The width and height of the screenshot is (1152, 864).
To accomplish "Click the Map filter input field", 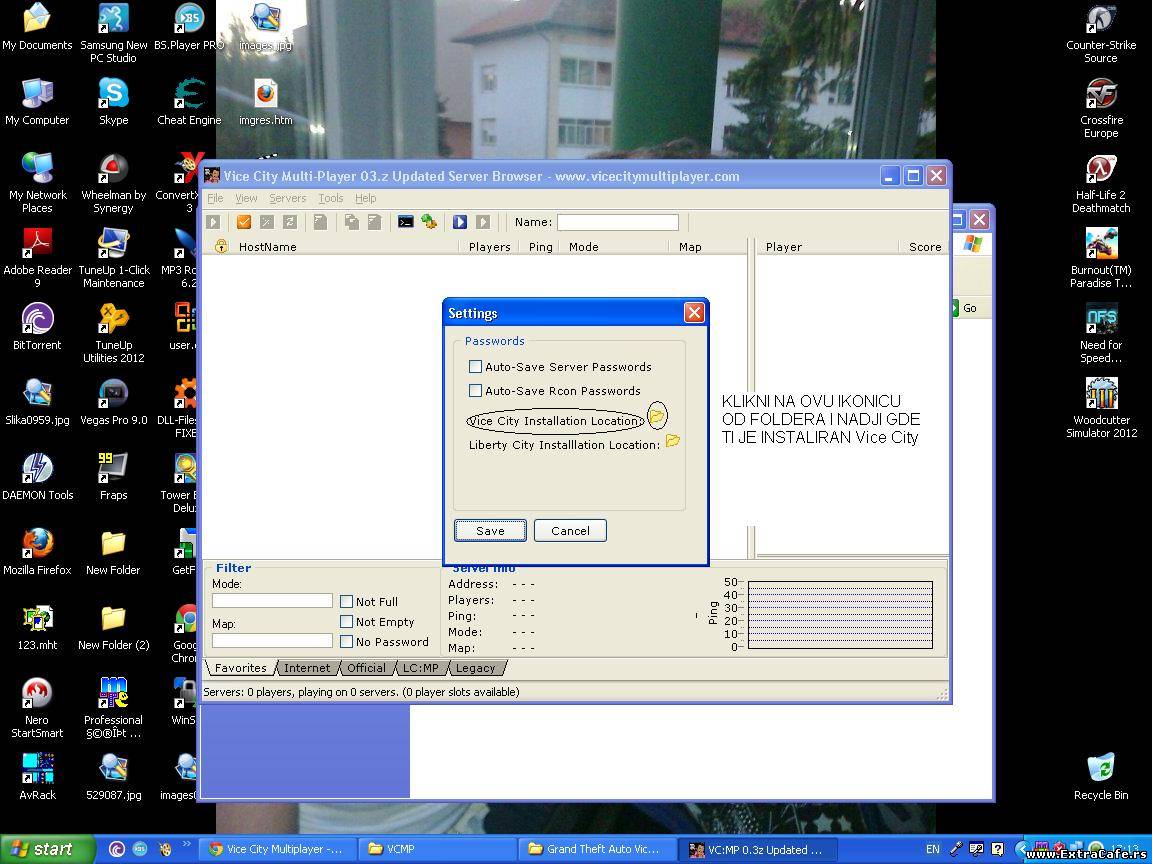I will 272,641.
